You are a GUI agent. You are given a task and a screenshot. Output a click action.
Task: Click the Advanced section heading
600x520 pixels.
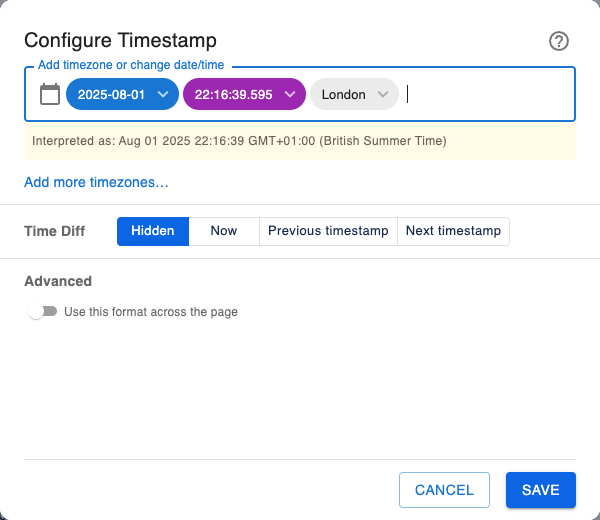pyautogui.click(x=58, y=281)
